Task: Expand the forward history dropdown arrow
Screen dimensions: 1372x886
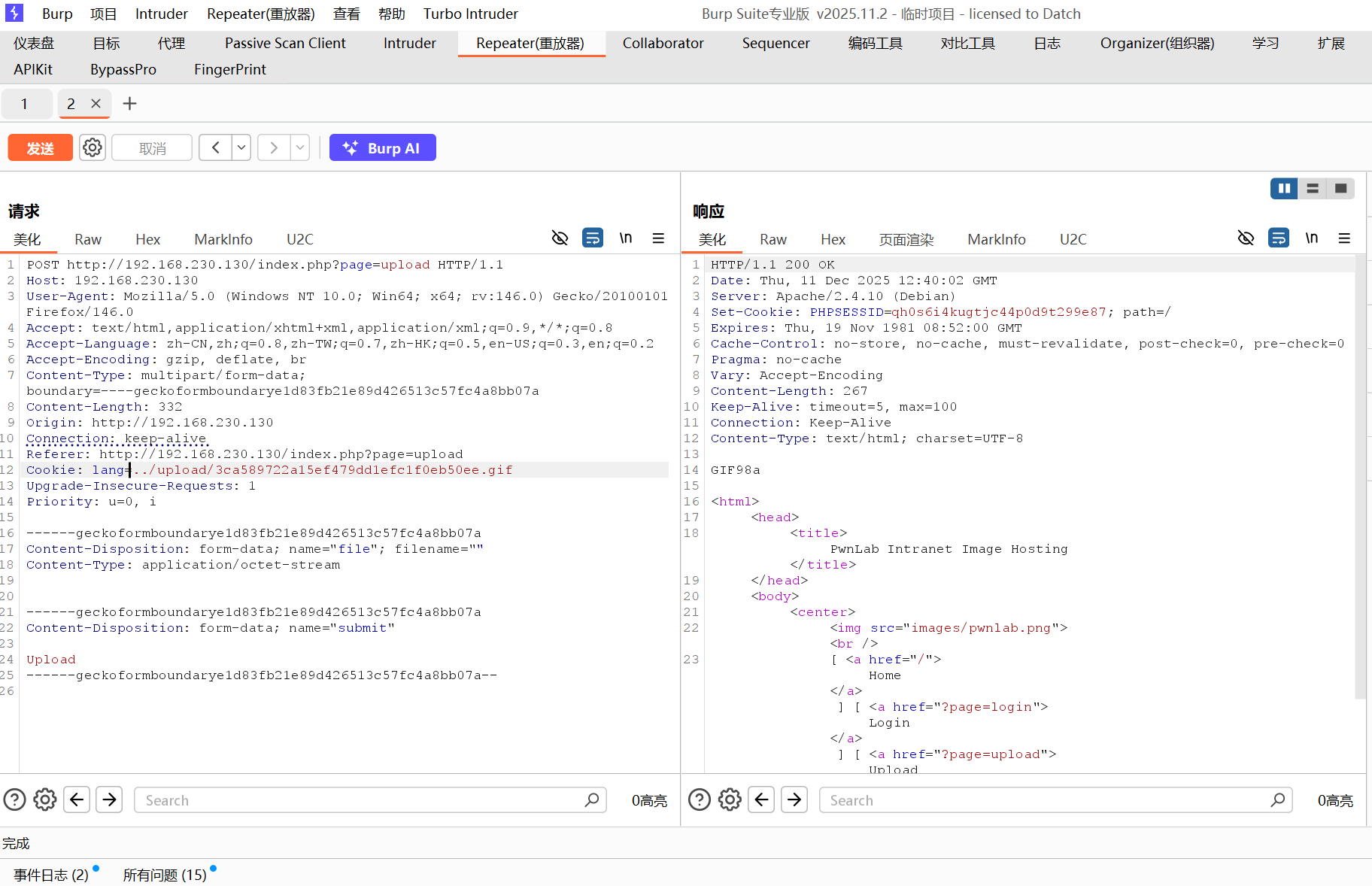Action: [300, 147]
